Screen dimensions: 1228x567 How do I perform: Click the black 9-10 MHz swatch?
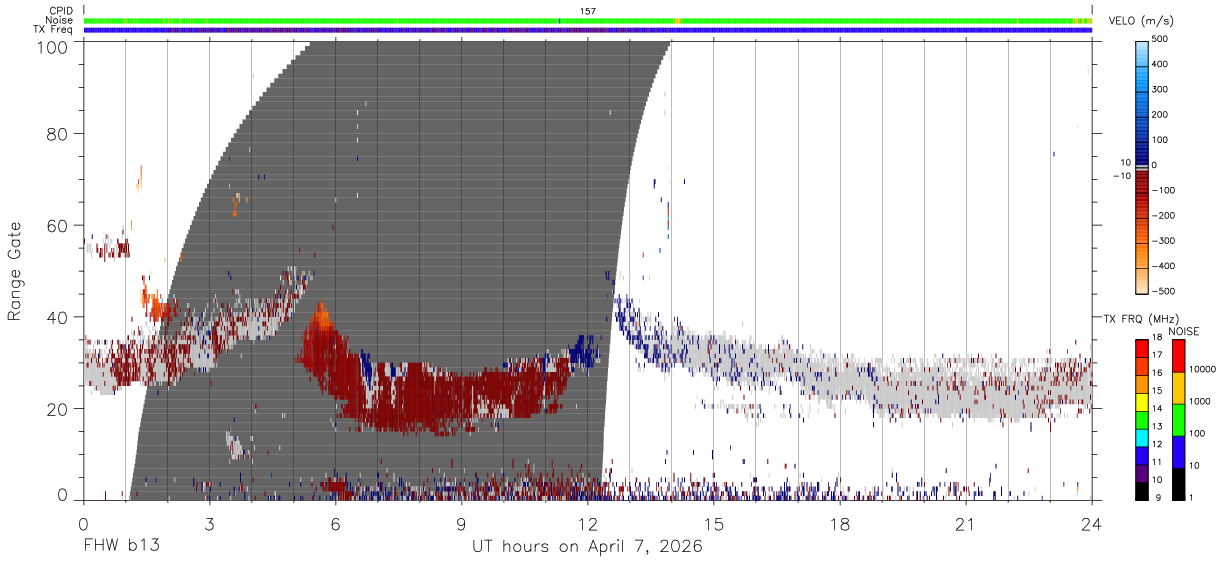tap(1142, 491)
